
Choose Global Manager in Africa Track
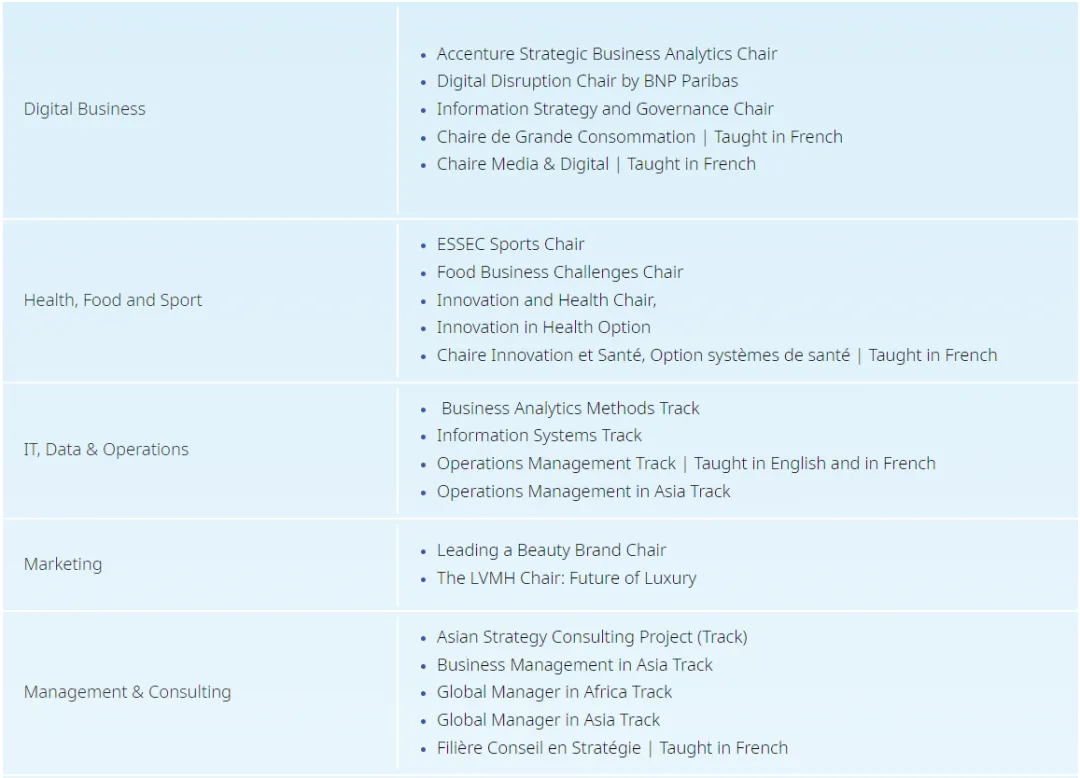(x=554, y=692)
